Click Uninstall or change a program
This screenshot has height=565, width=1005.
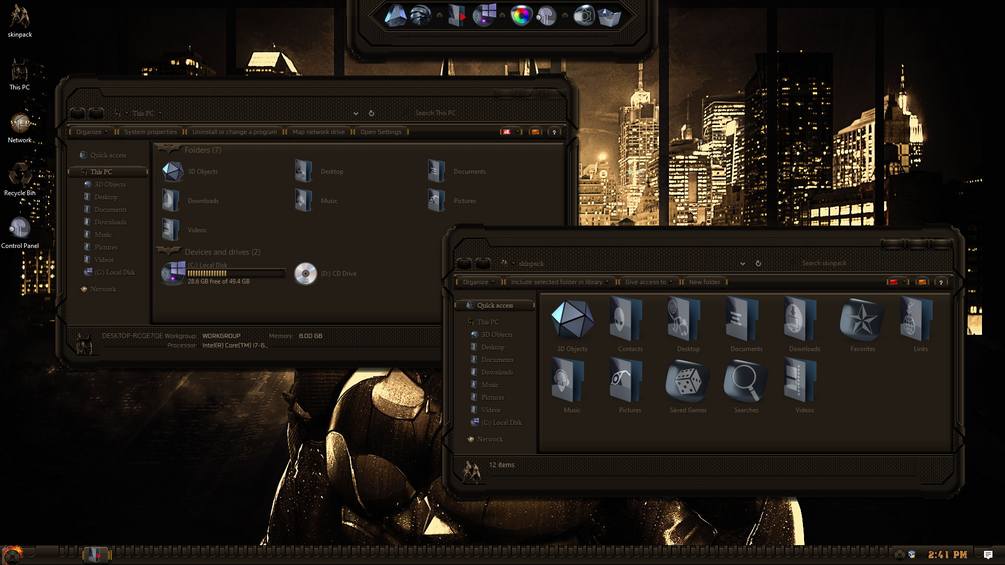(x=235, y=132)
